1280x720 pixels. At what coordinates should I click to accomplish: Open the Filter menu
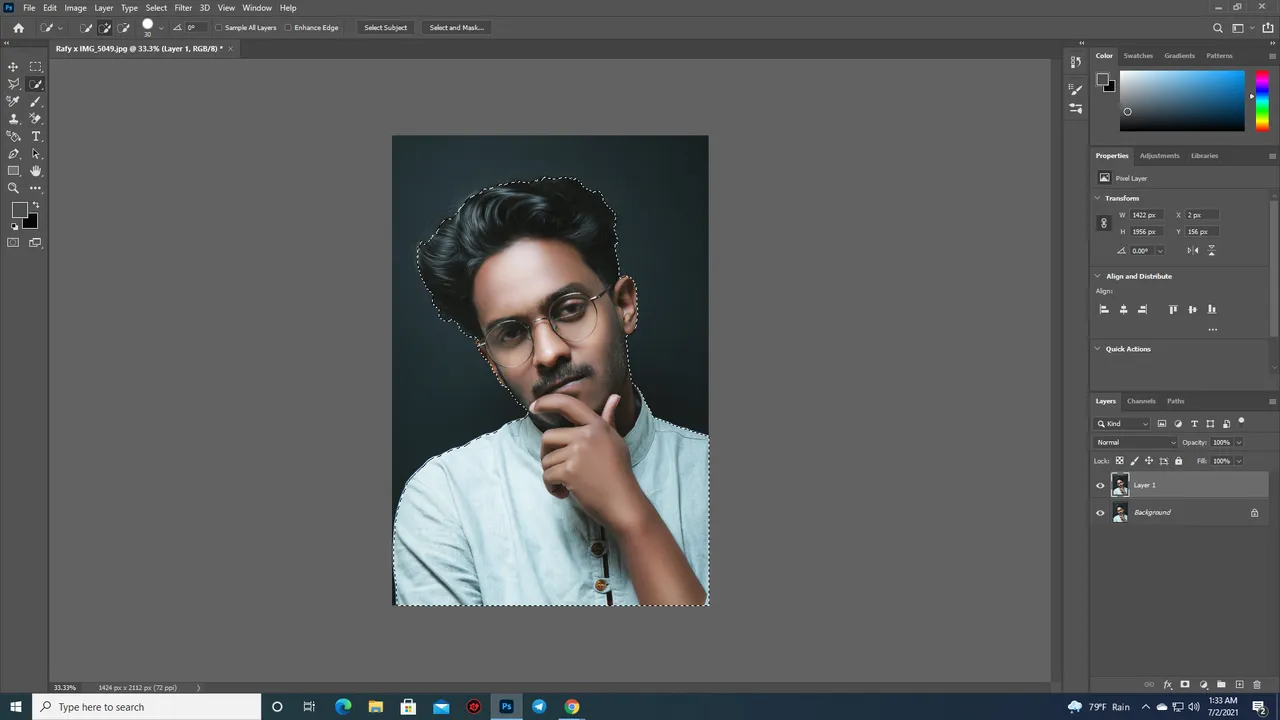click(x=183, y=8)
